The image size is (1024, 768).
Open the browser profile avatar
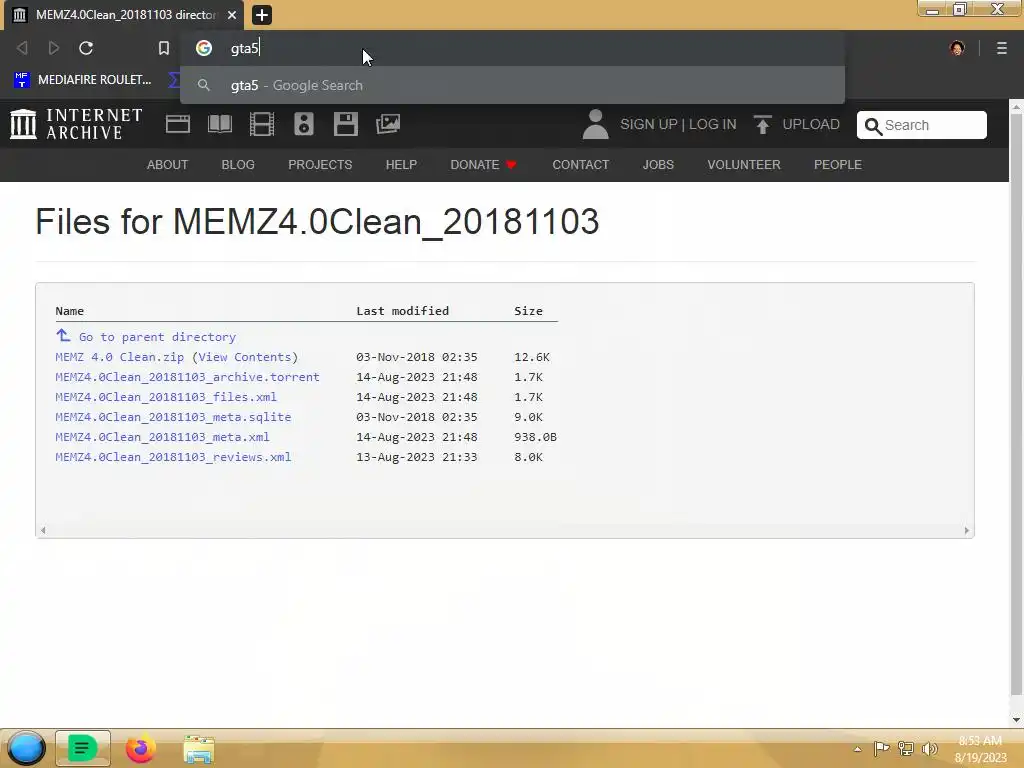pyautogui.click(x=957, y=48)
